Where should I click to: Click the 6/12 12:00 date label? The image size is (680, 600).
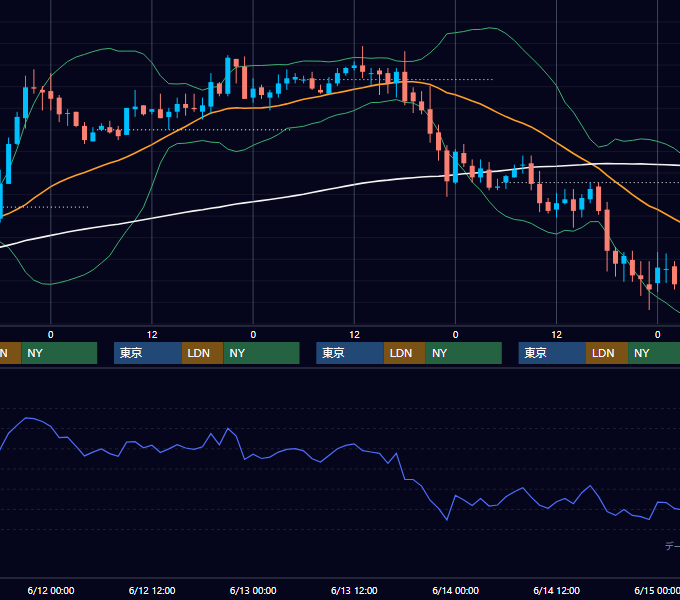click(x=152, y=590)
